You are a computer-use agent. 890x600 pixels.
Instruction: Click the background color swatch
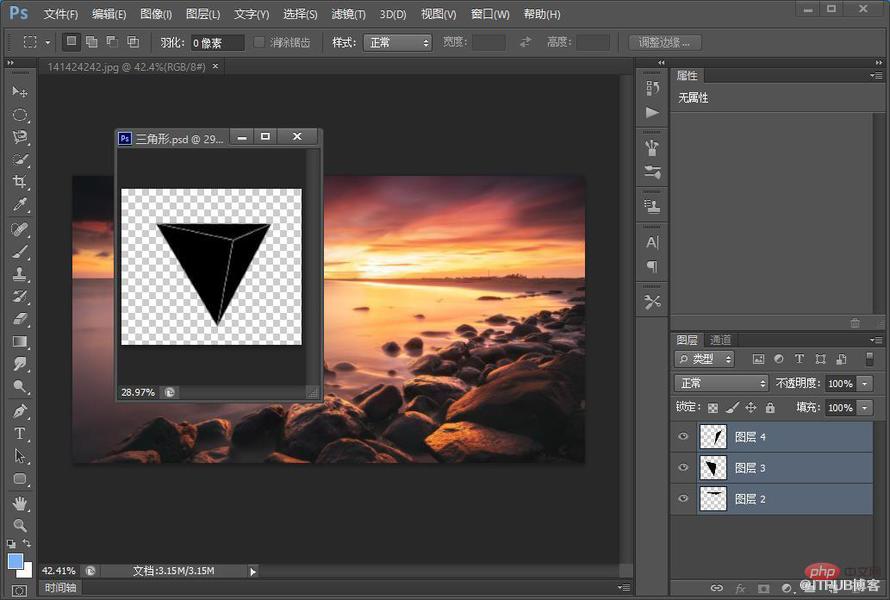pyautogui.click(x=27, y=571)
